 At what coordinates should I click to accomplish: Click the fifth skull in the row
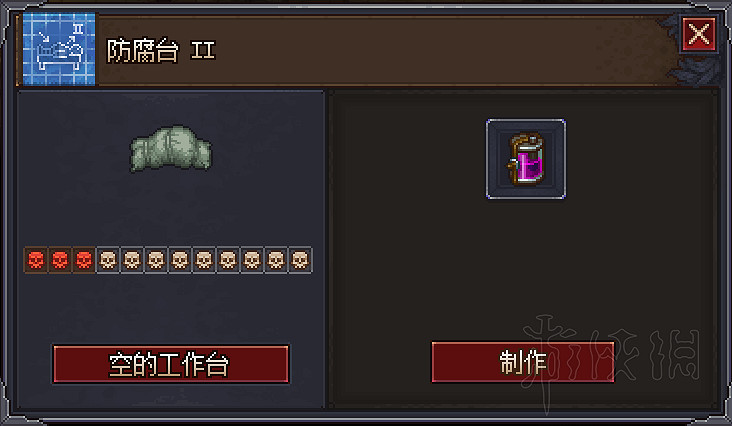click(x=132, y=260)
